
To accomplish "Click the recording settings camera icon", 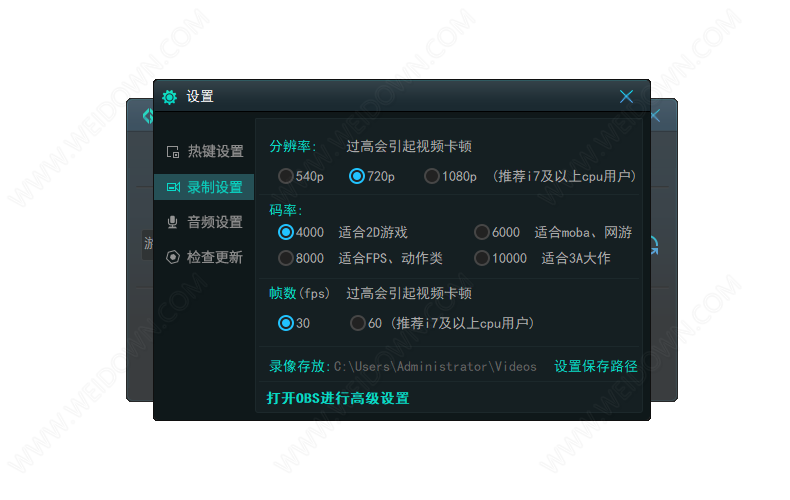I will 173,188.
